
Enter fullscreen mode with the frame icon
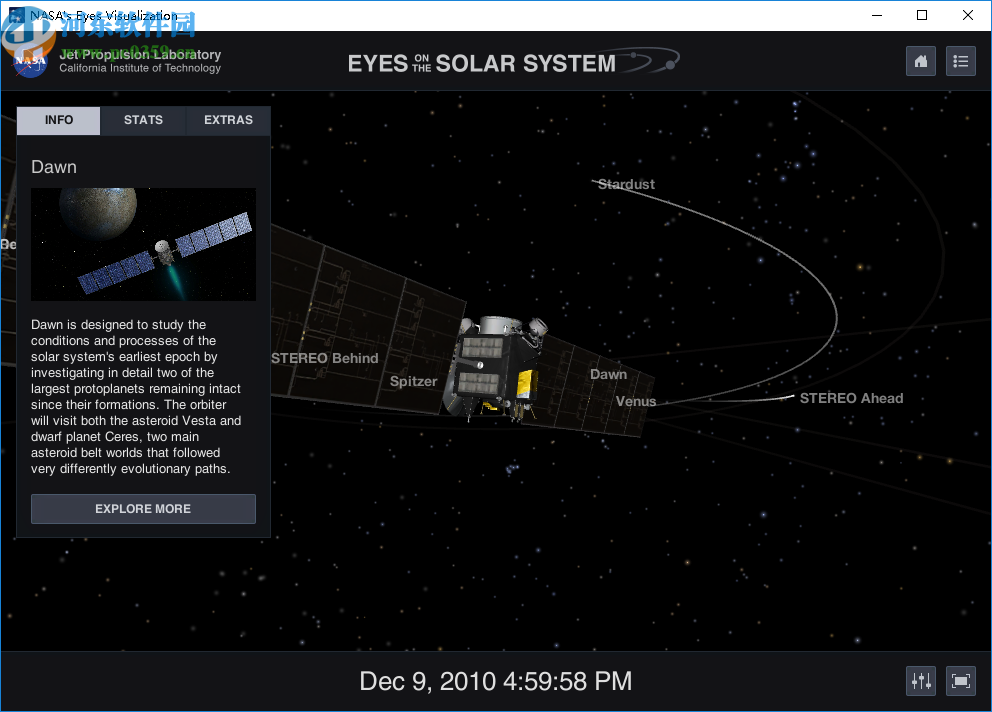click(x=960, y=680)
